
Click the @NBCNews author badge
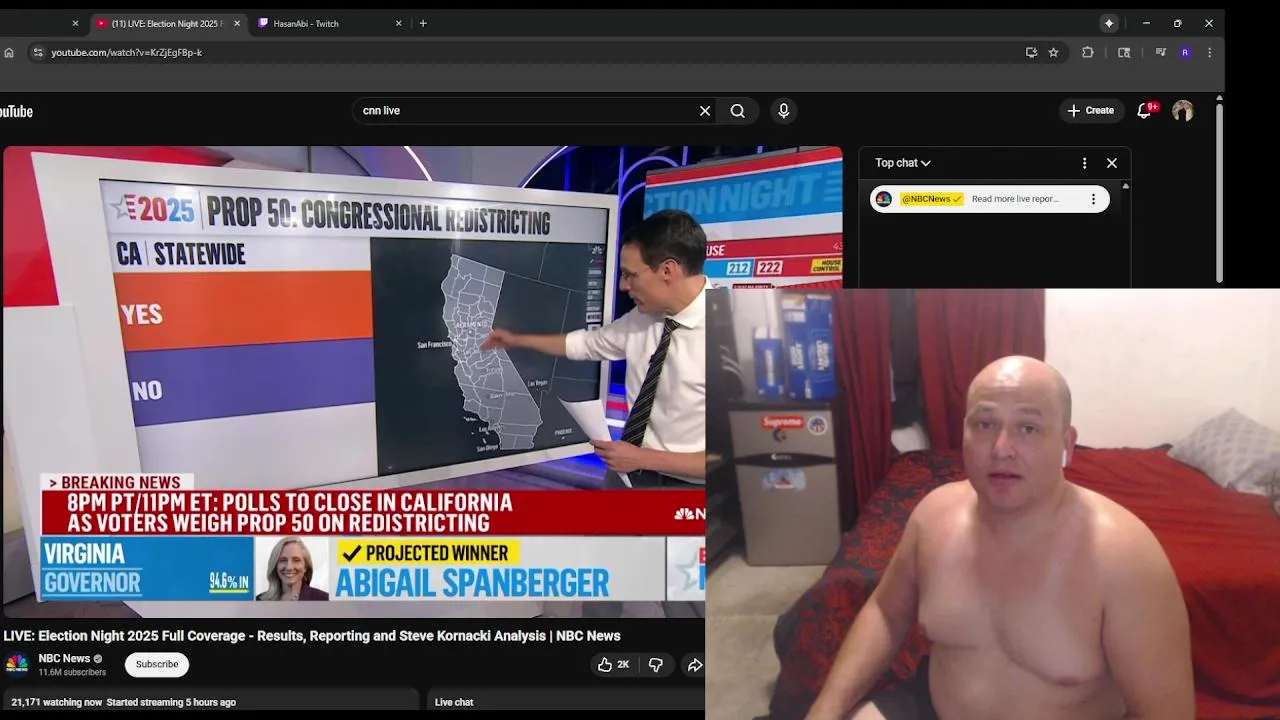931,199
